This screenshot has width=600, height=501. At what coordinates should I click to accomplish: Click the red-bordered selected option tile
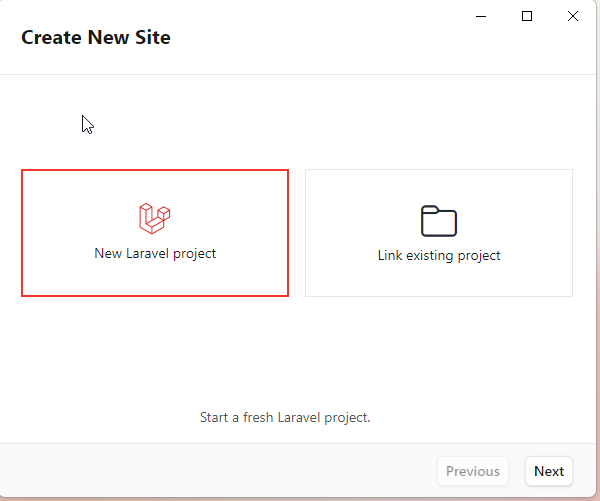tap(155, 233)
